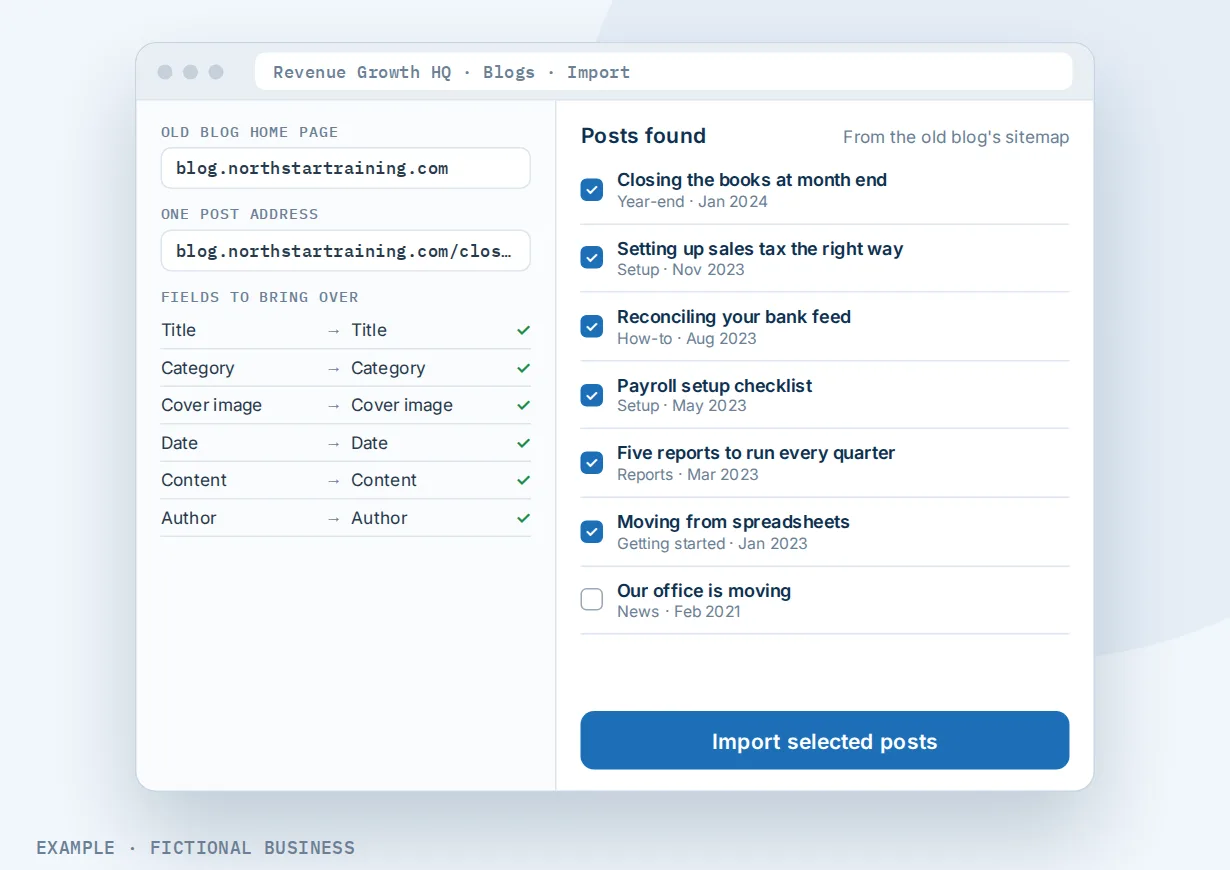Image resolution: width=1230 pixels, height=870 pixels.
Task: Click the 'Payroll setup checklist' post title
Action: 714,386
